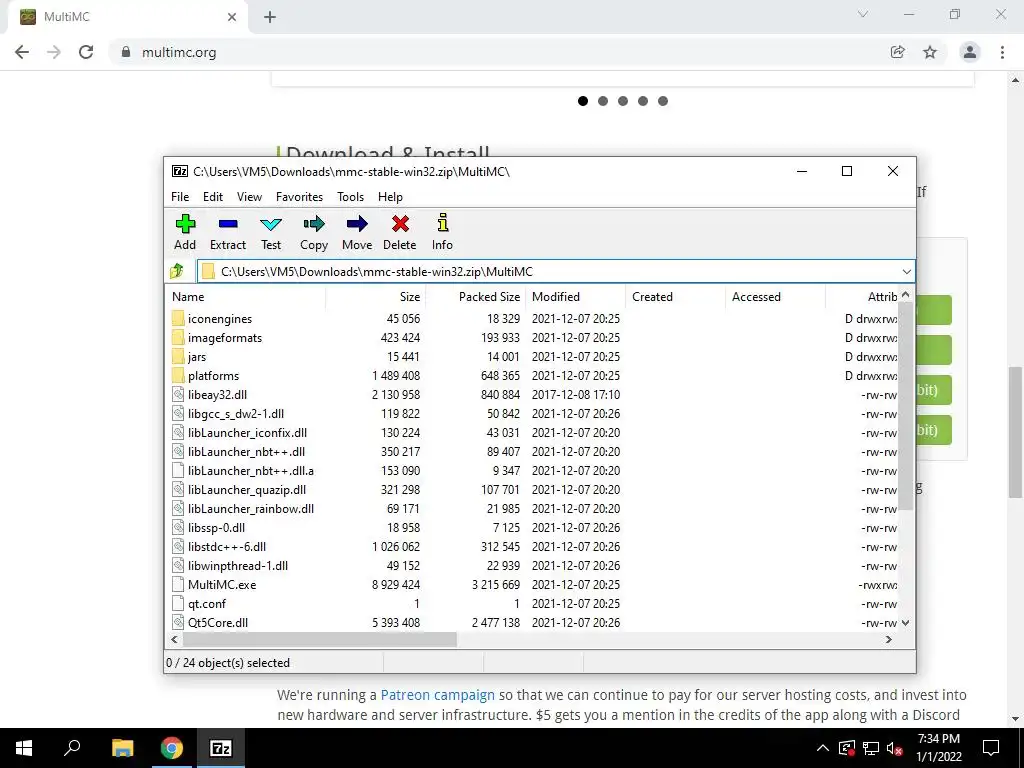Select the iconengines folder
Image resolution: width=1024 pixels, height=768 pixels.
tap(219, 319)
